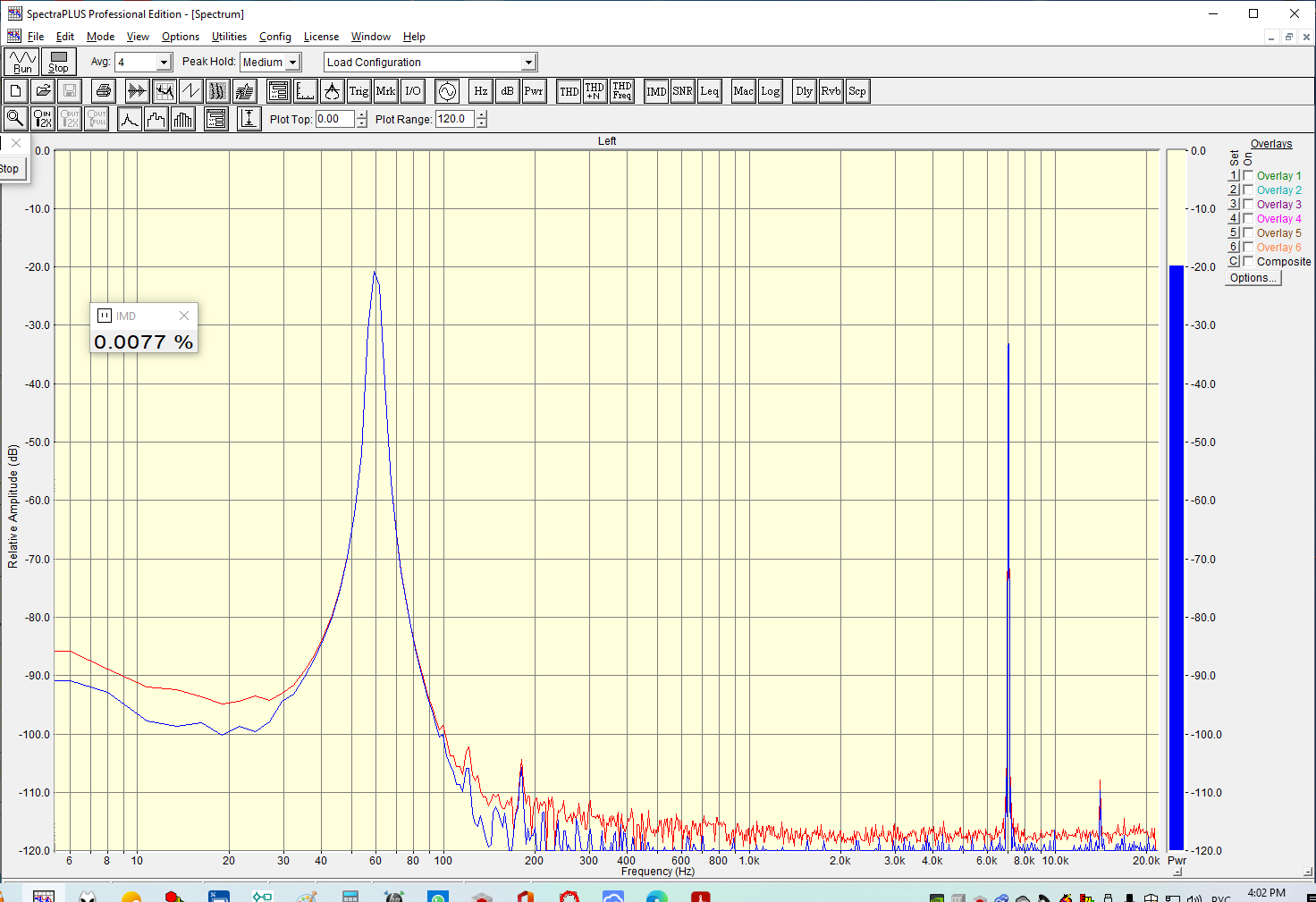Enable the Overlay 1 checkbox
This screenshot has width=1316, height=902.
coord(1248,175)
